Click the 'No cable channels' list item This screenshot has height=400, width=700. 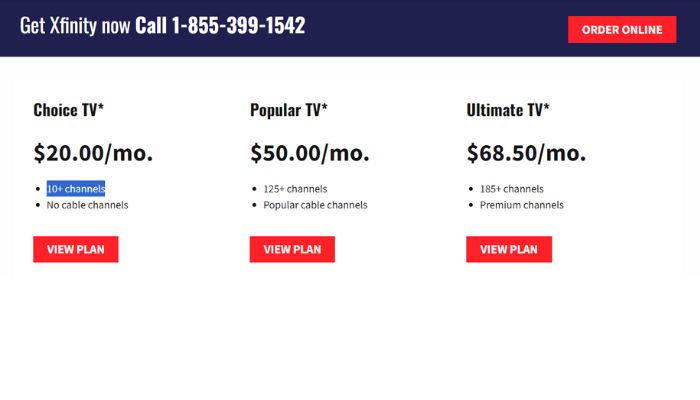[x=88, y=205]
